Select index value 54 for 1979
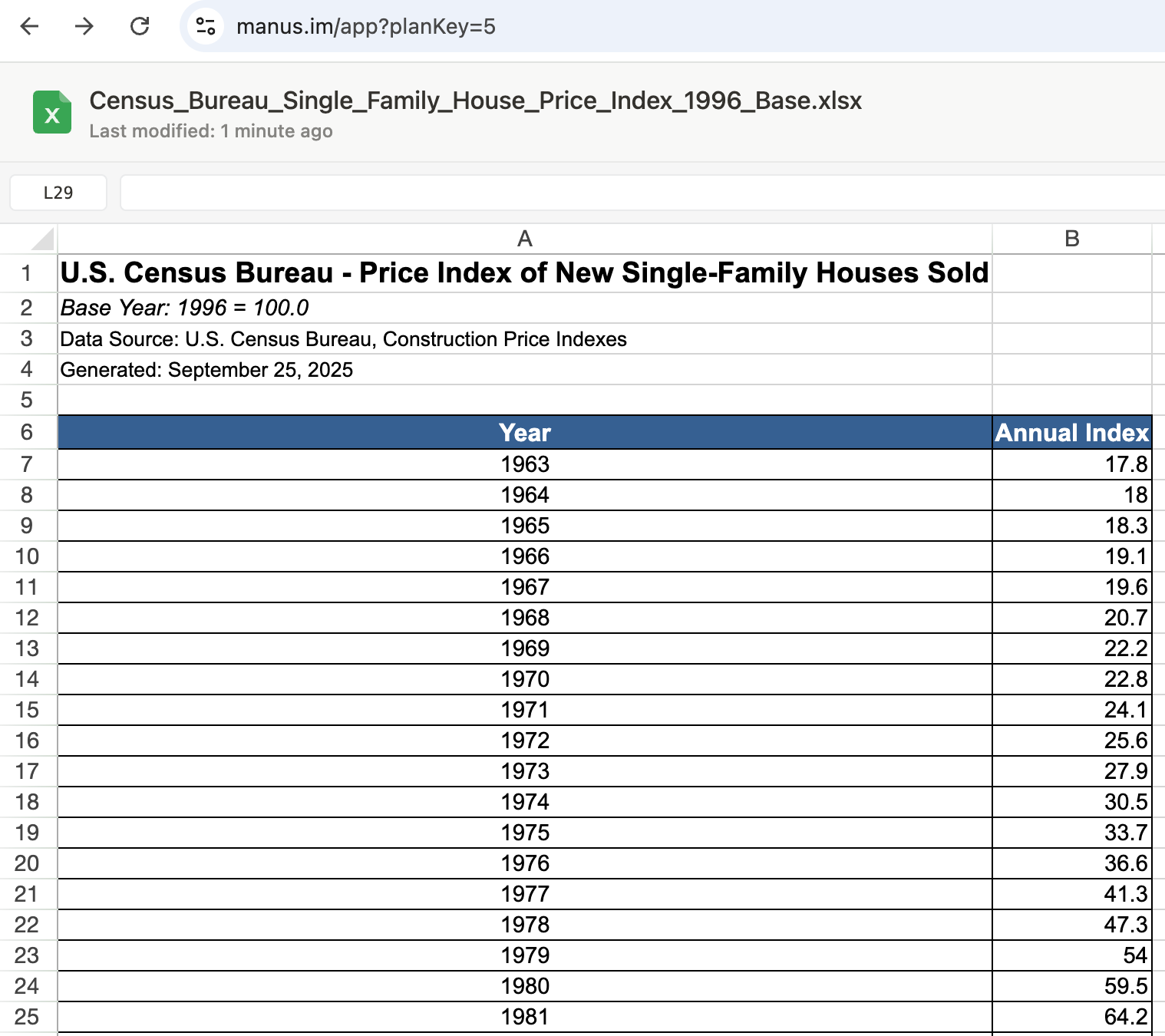Viewport: 1165px width, 1036px height. 1072,955
